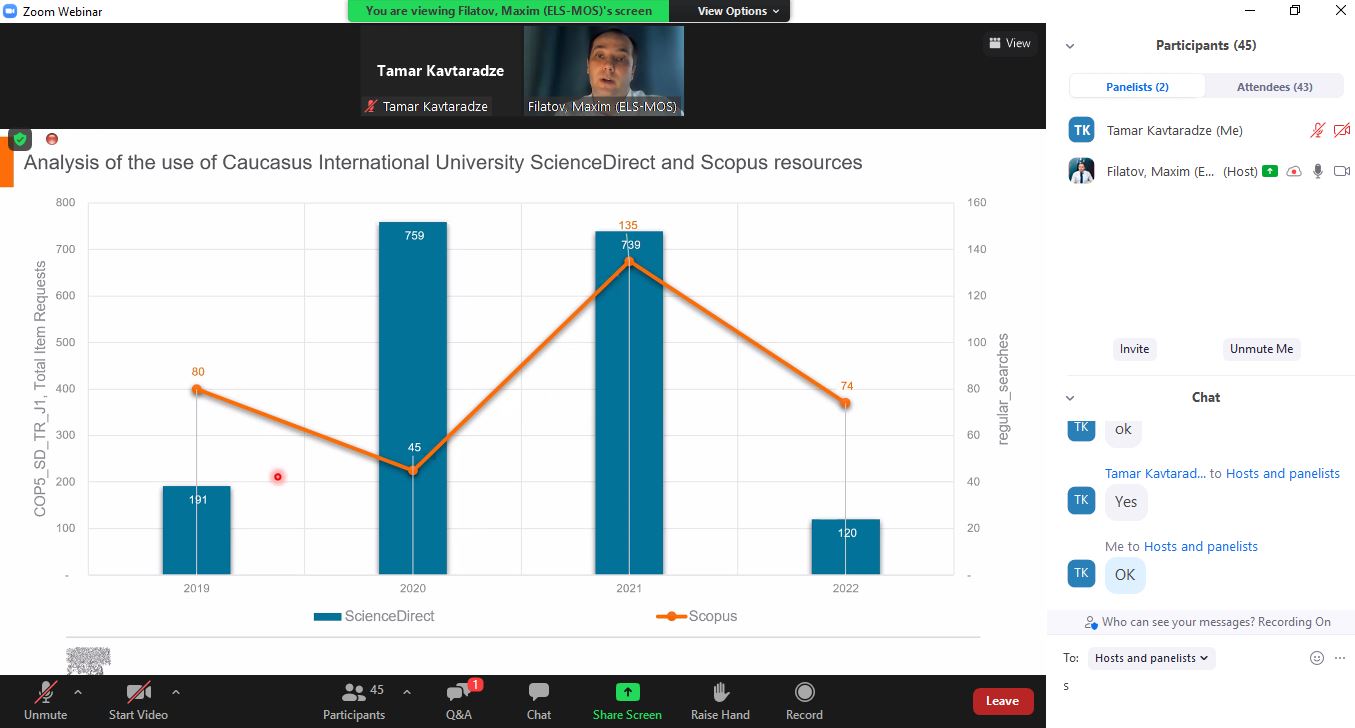The height and width of the screenshot is (728, 1355).
Task: Click the 'Yes' chat message bubble
Action: click(x=1126, y=502)
